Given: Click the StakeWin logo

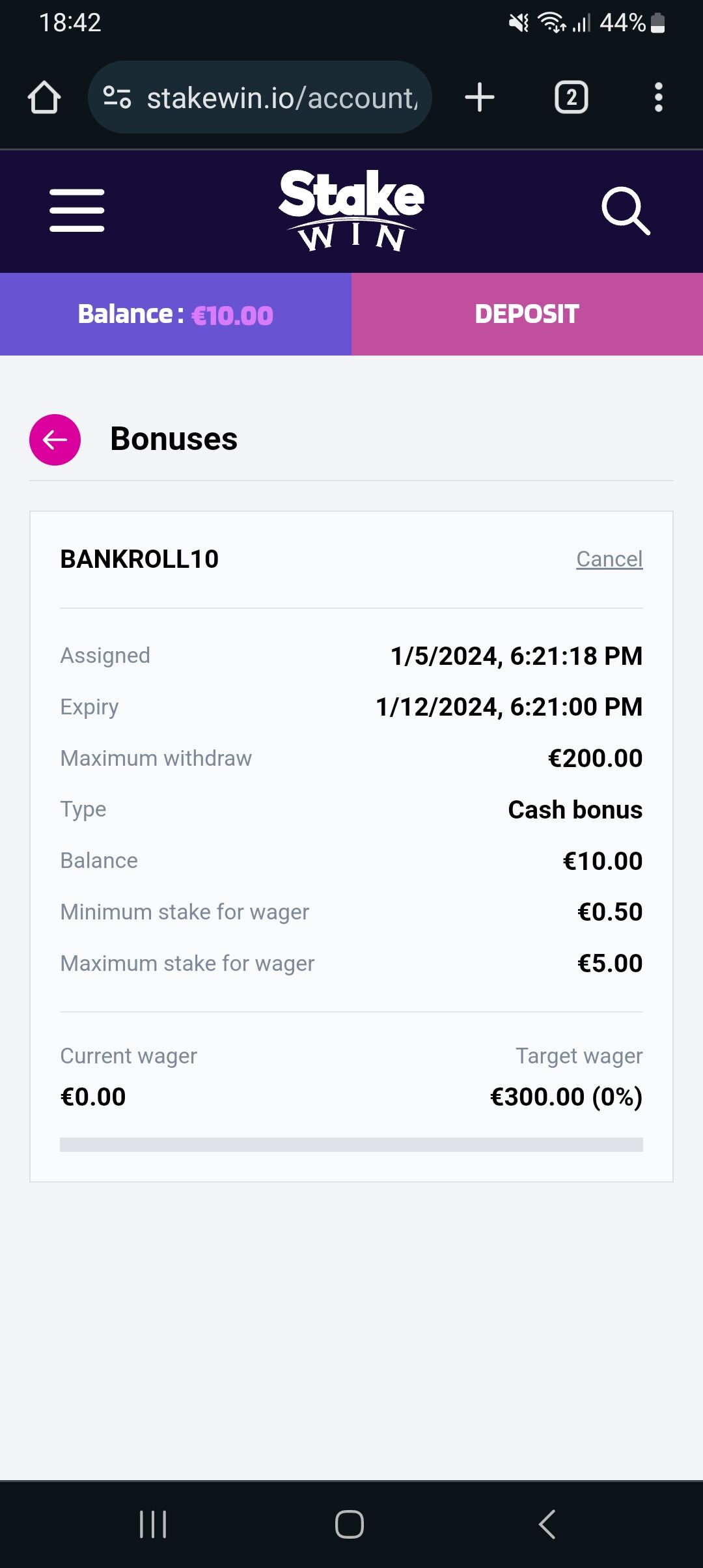Looking at the screenshot, I should click(x=351, y=210).
